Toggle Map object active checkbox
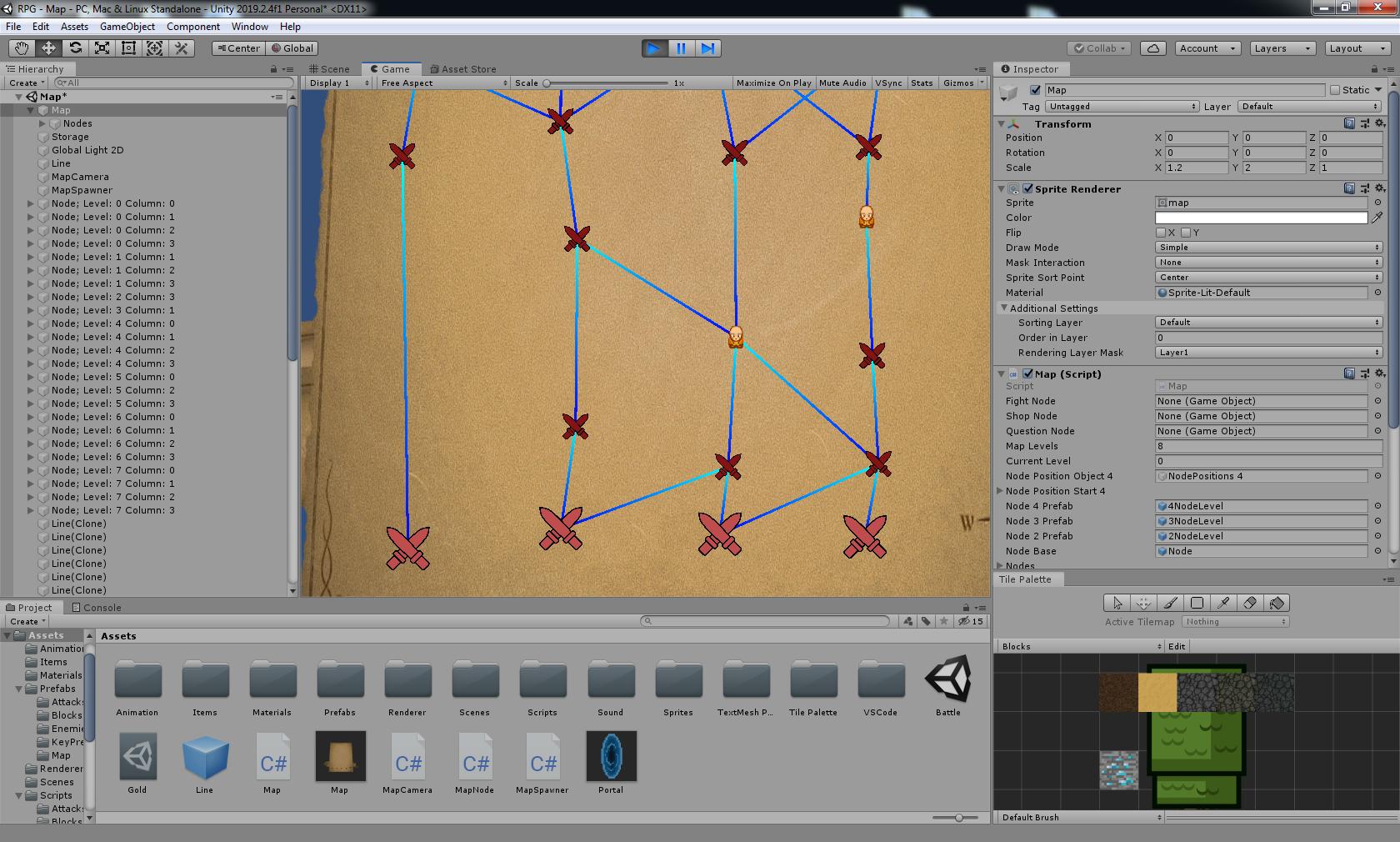Image resolution: width=1400 pixels, height=842 pixels. 1035,90
